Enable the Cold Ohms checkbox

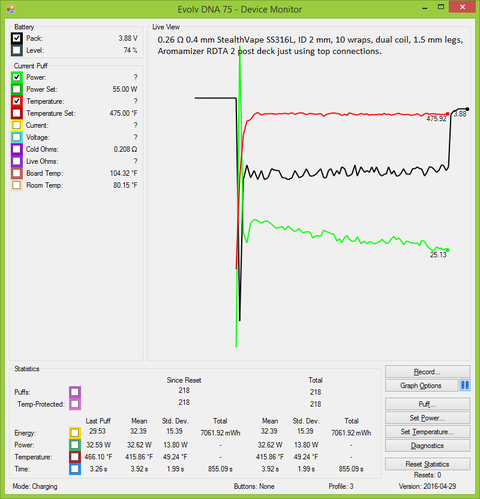(17, 149)
